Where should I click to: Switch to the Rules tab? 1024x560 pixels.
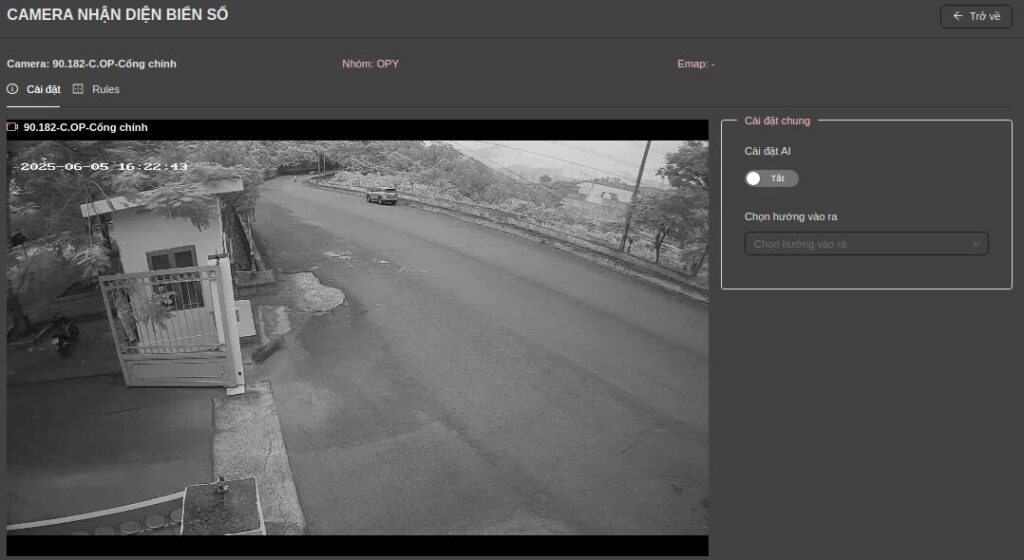[x=105, y=89]
